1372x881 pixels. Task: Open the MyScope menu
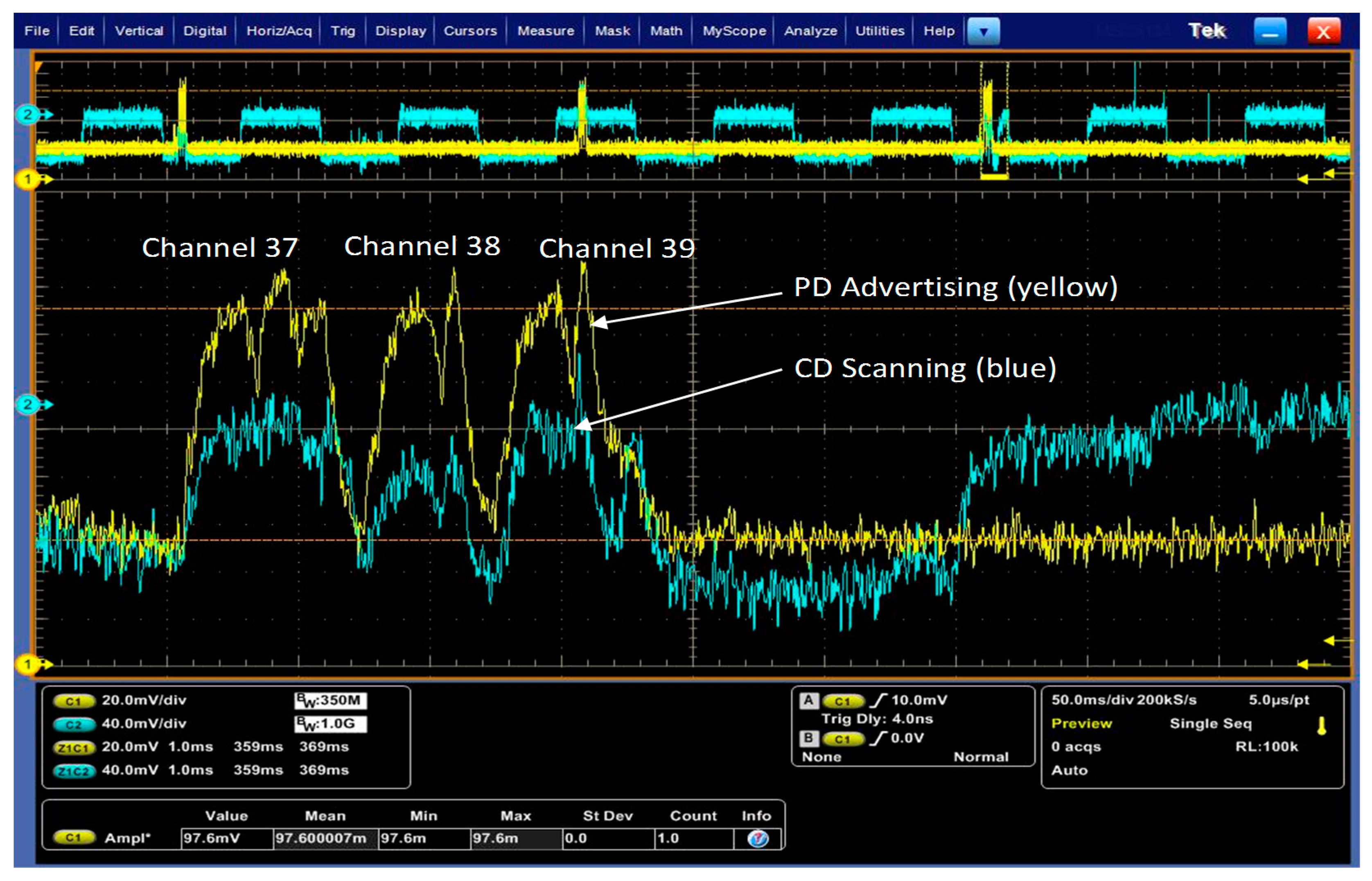click(734, 31)
